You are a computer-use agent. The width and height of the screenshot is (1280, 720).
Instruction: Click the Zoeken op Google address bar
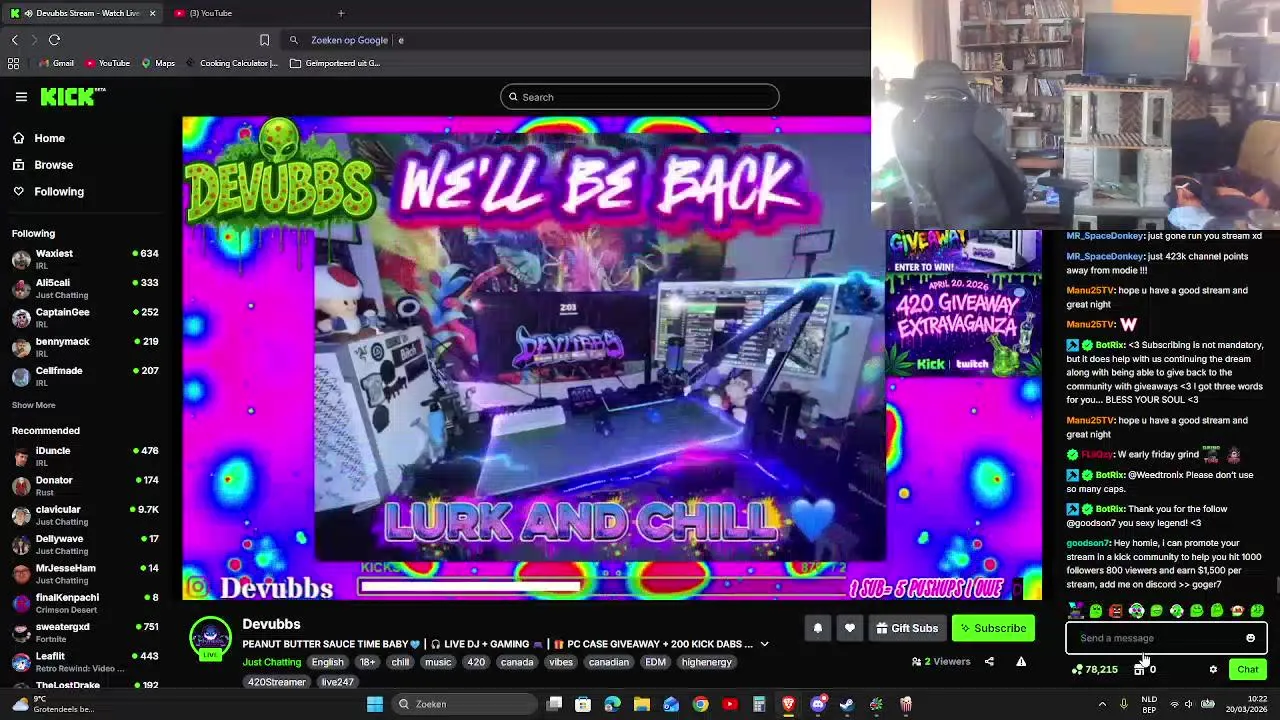point(575,40)
